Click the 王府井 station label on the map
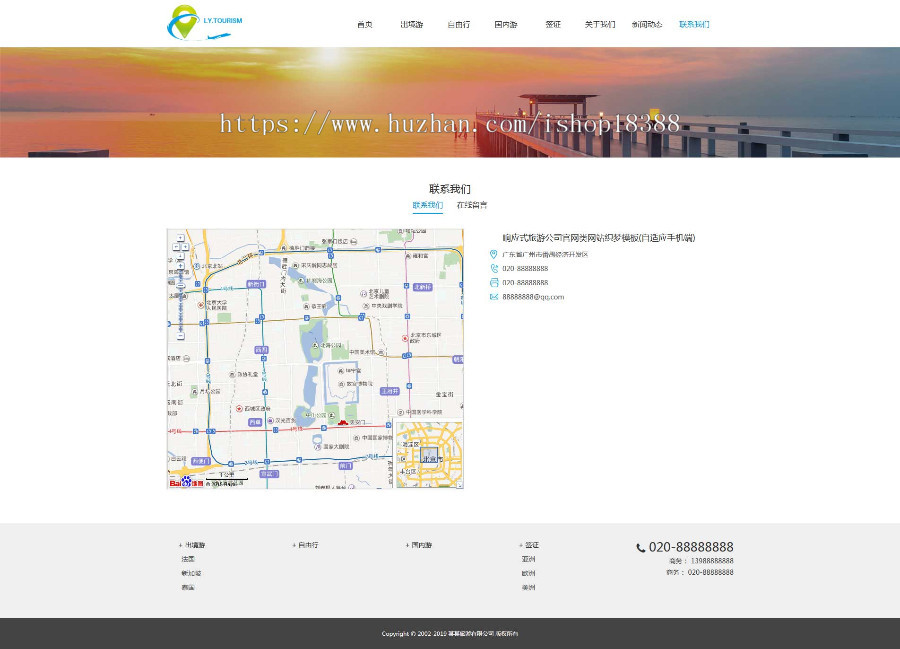Screen dimensions: 900x649 (x=390, y=391)
